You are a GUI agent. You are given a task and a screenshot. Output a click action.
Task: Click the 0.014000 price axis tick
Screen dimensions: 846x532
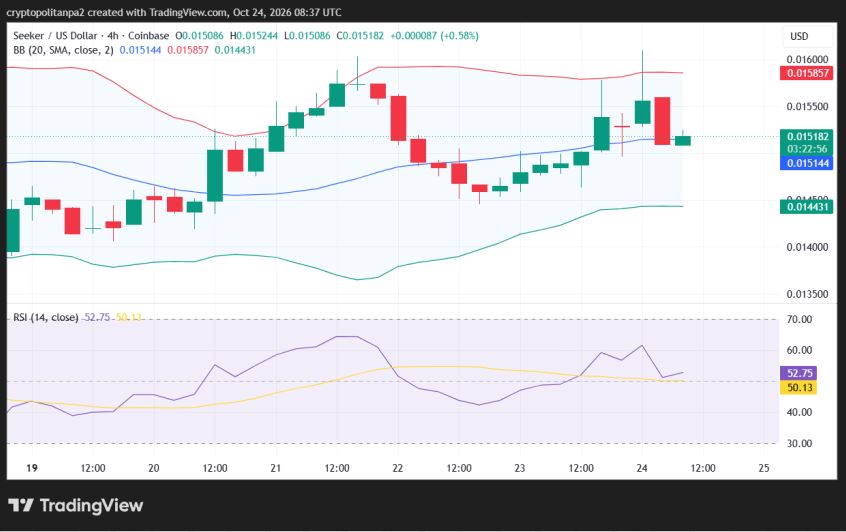pos(807,247)
